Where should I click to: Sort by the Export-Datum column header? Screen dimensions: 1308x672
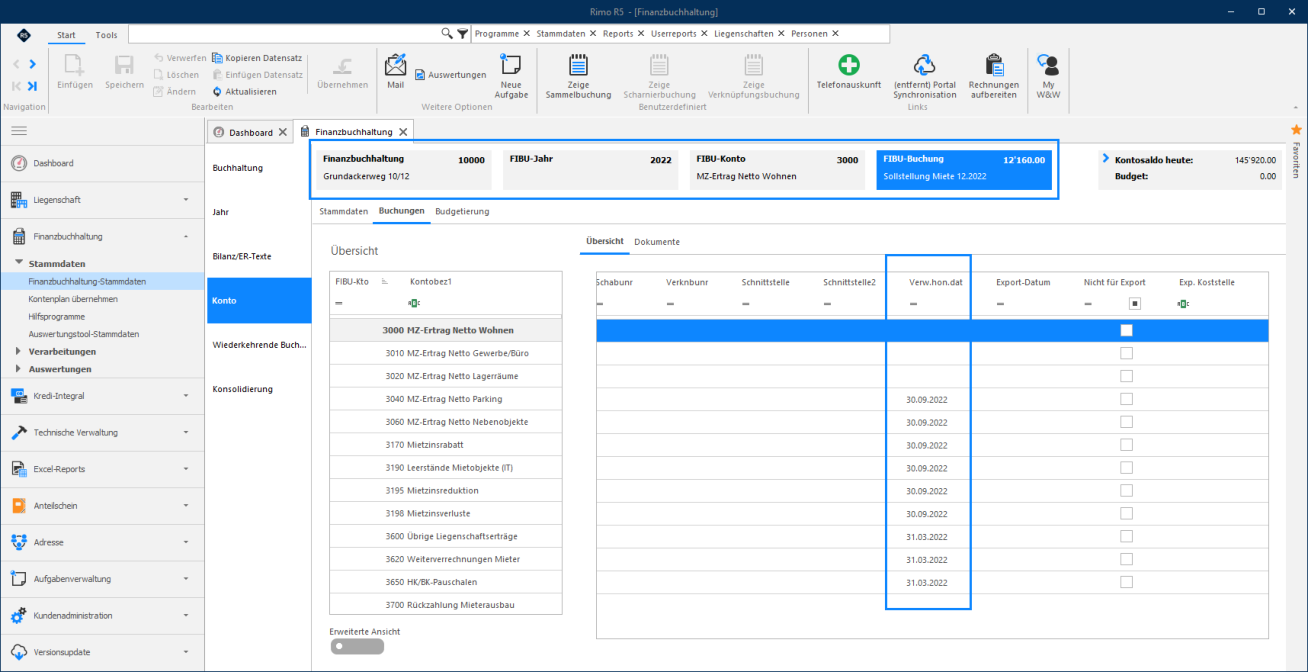[x=1023, y=282]
